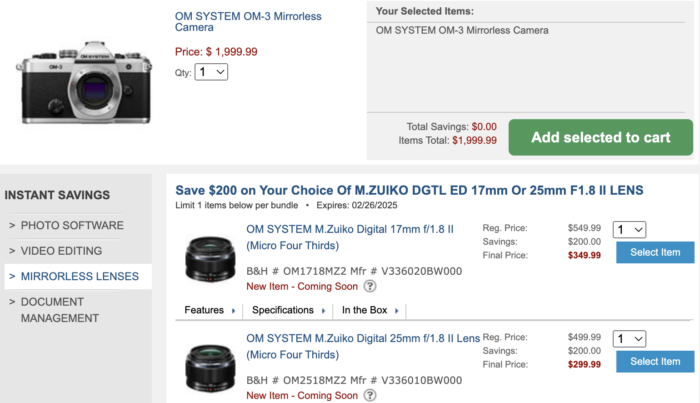Add selected items to cart
Image resolution: width=700 pixels, height=403 pixels.
coord(600,138)
